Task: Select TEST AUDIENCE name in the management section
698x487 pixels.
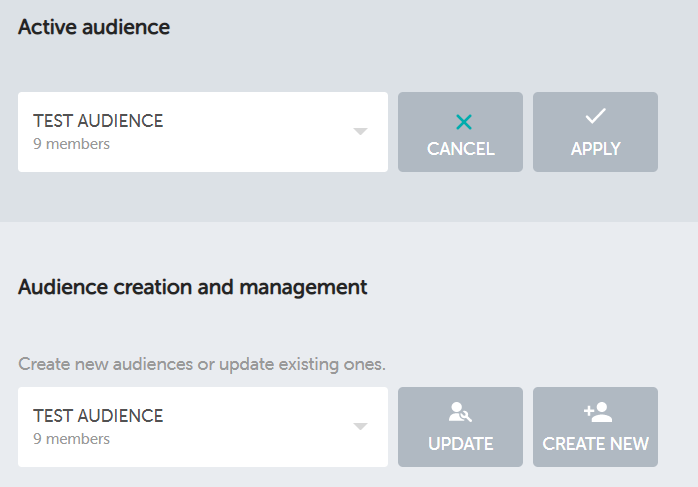Action: coord(98,416)
